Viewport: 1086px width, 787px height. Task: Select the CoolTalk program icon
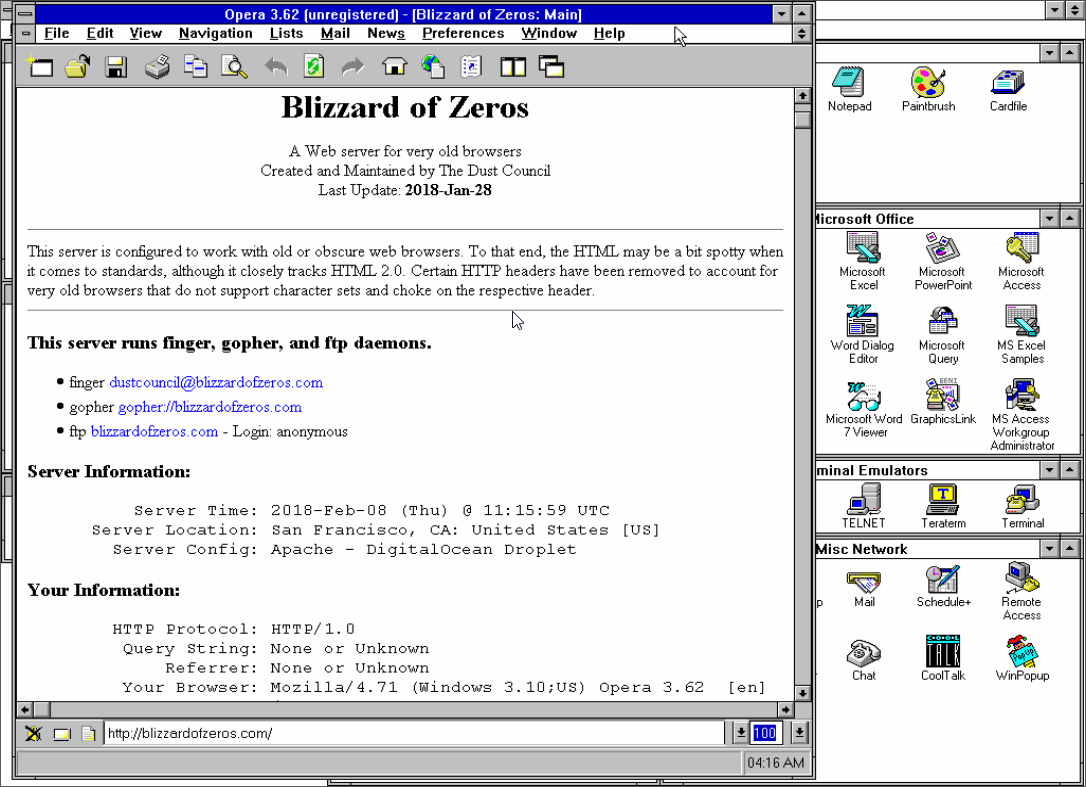(943, 657)
